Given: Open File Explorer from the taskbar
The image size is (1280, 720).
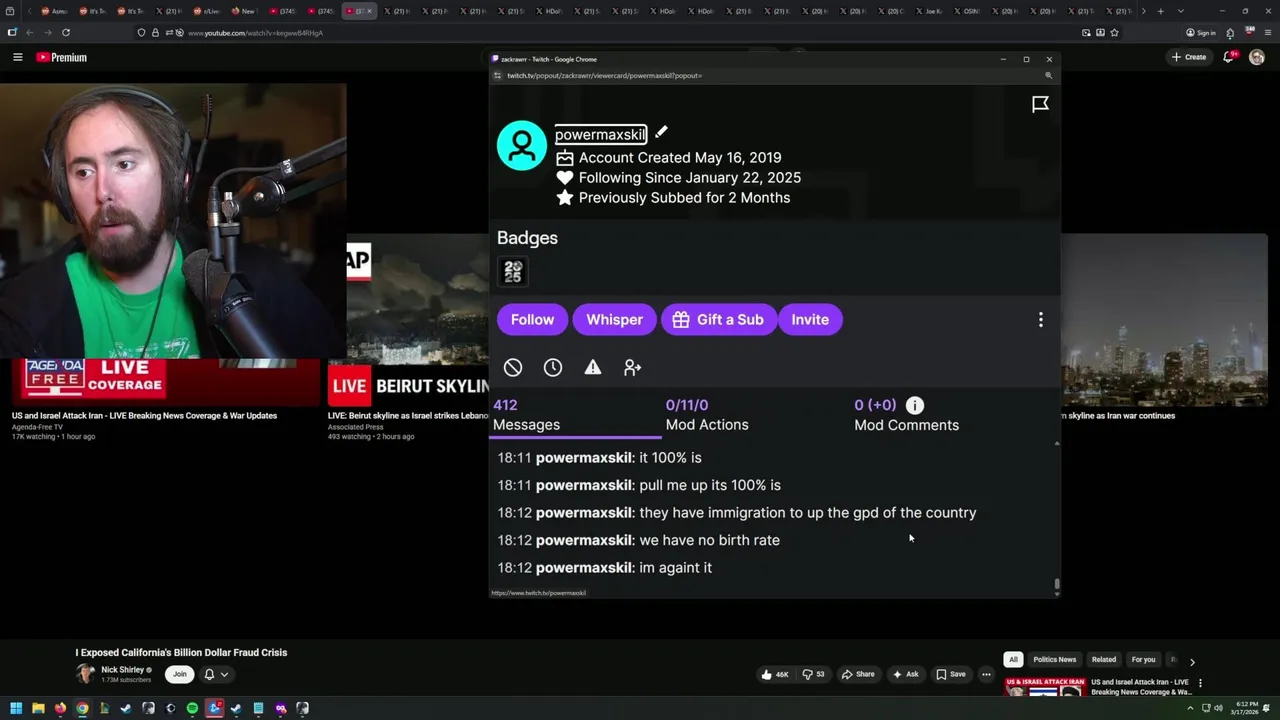Looking at the screenshot, I should tap(38, 708).
